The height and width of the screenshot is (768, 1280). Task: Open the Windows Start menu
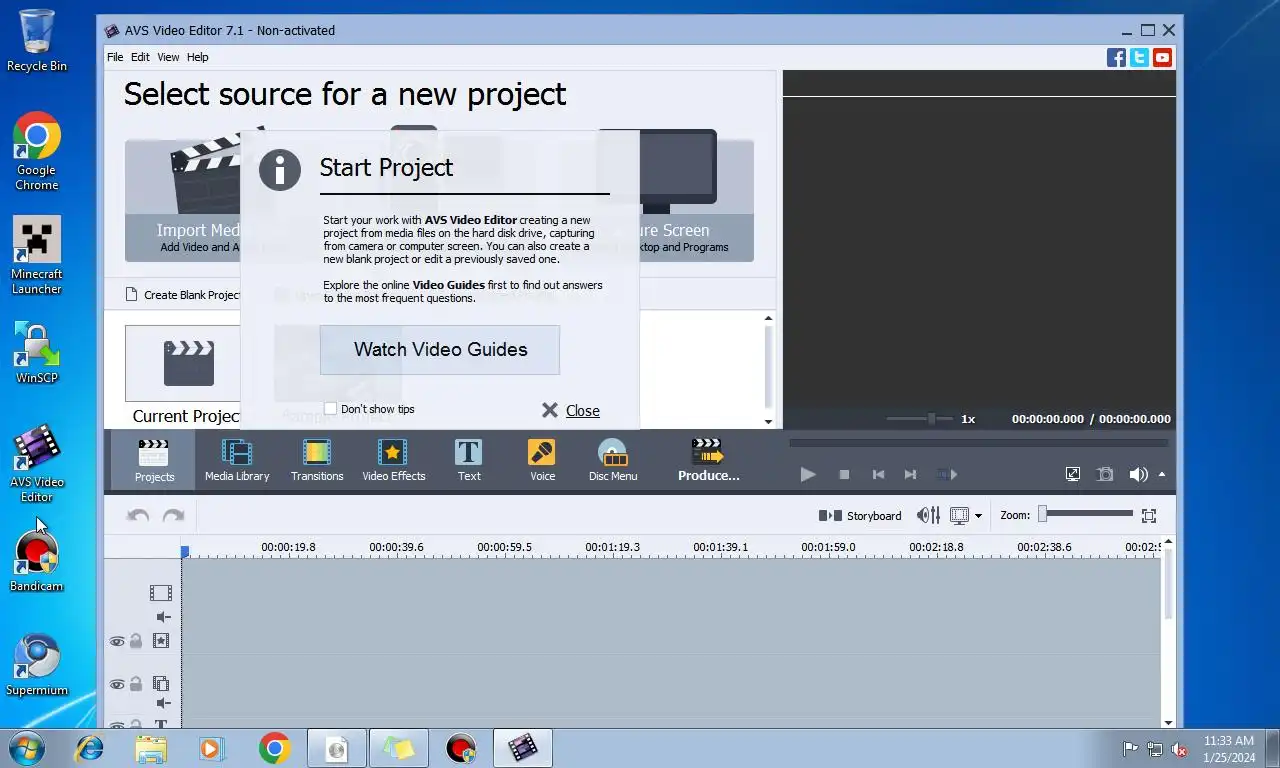tap(26, 748)
